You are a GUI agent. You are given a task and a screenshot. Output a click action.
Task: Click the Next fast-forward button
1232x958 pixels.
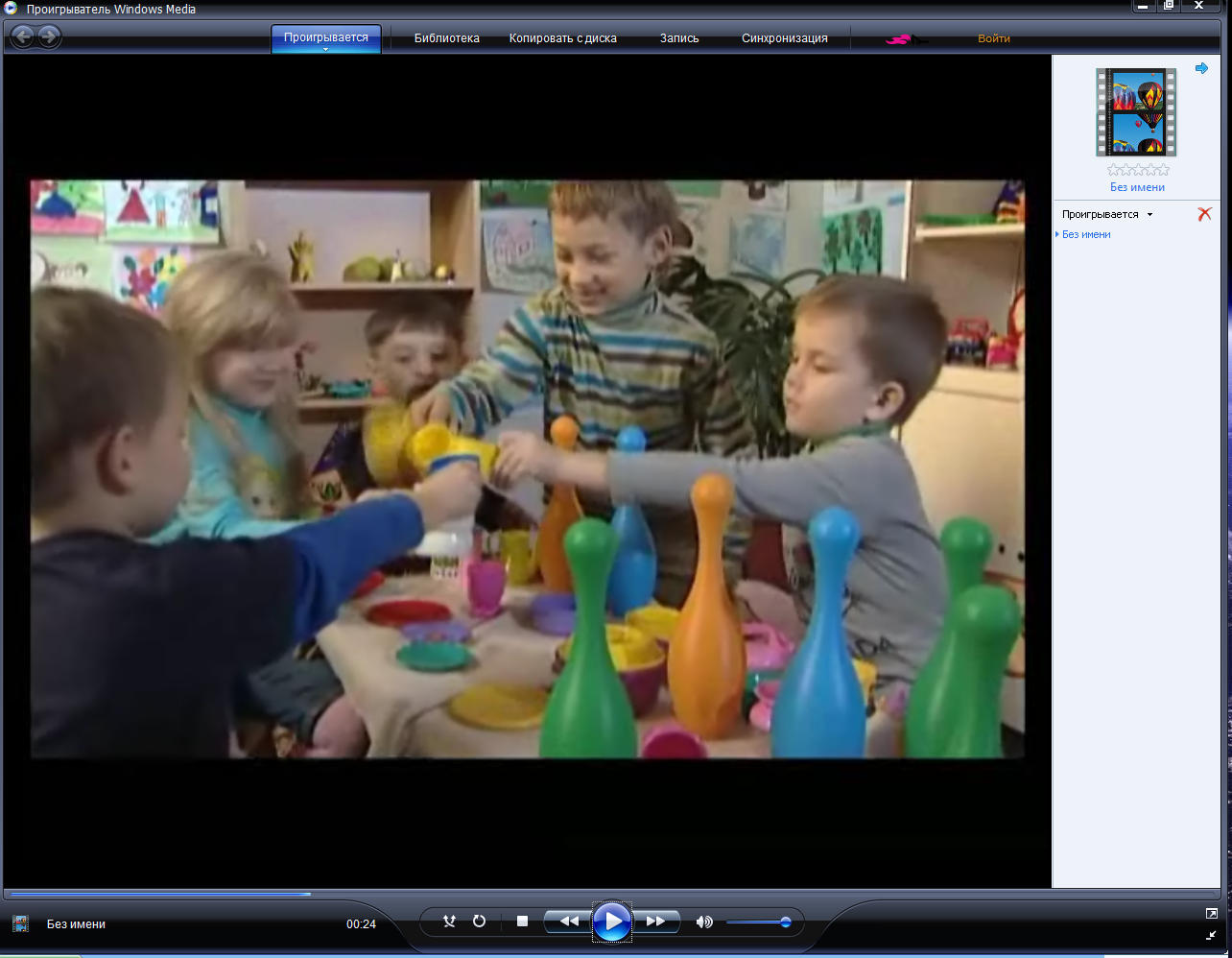(656, 922)
